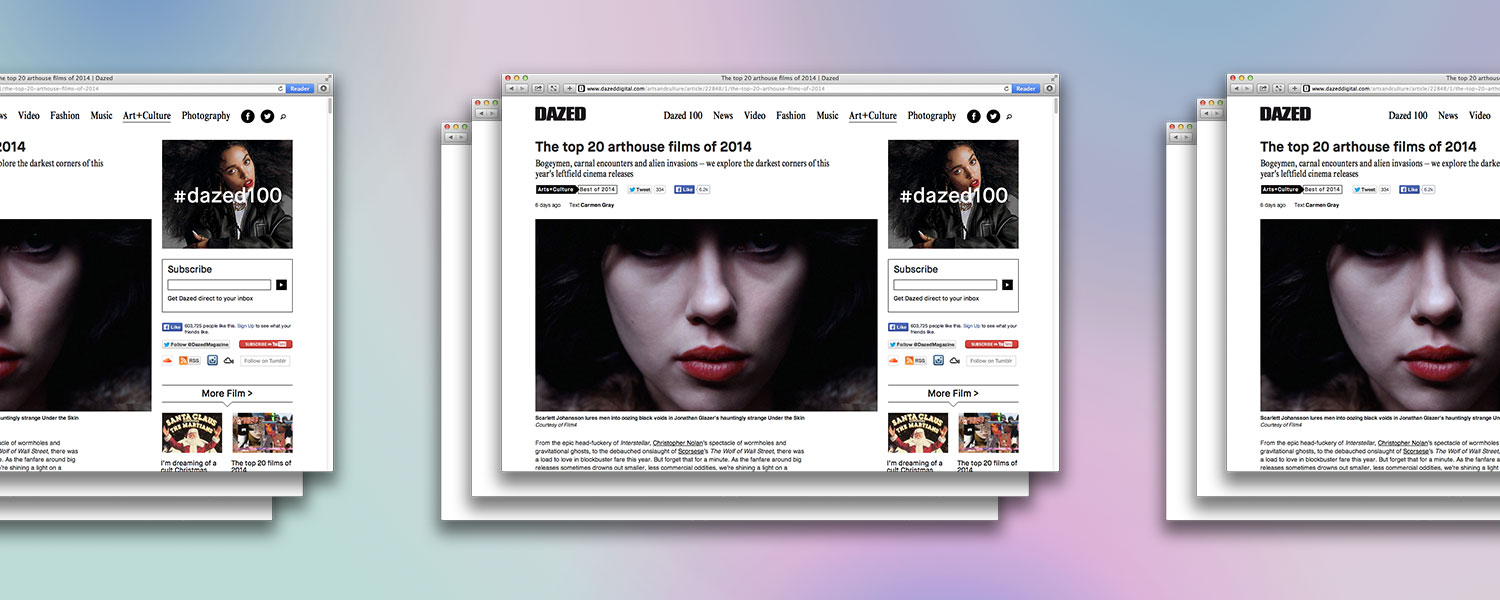
Task: Open News in the right window nav
Action: tap(1448, 116)
